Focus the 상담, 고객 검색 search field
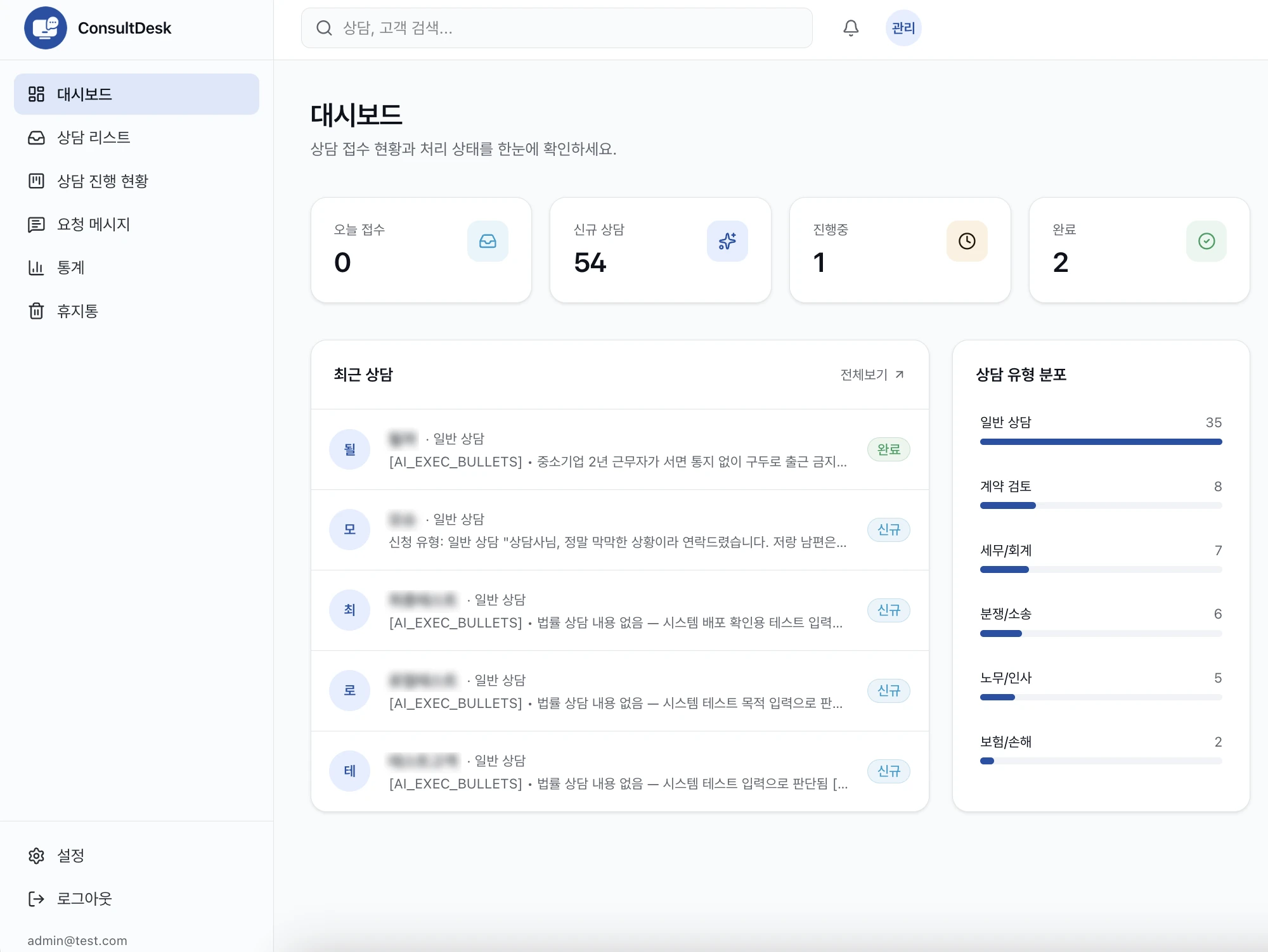Image resolution: width=1268 pixels, height=952 pixels. [557, 28]
